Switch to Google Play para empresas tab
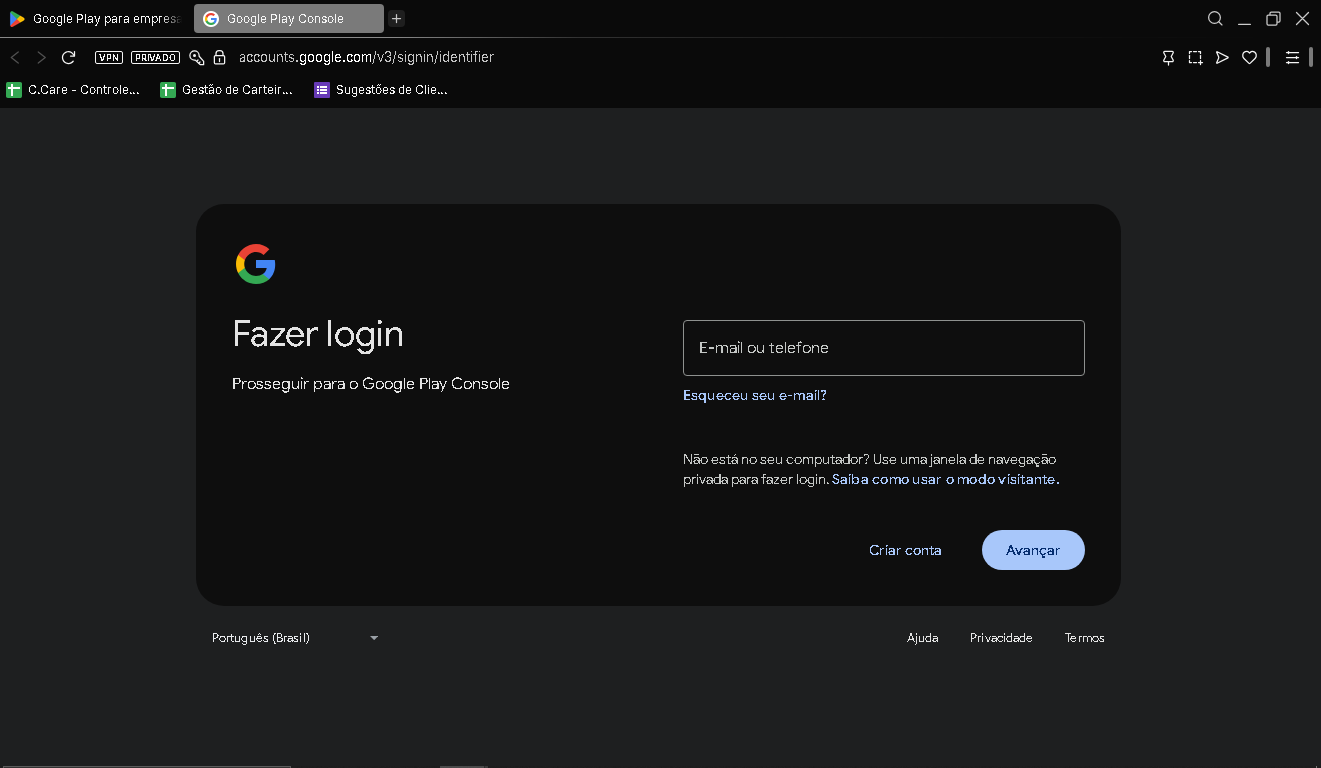This screenshot has height=768, width=1321. coord(95,18)
